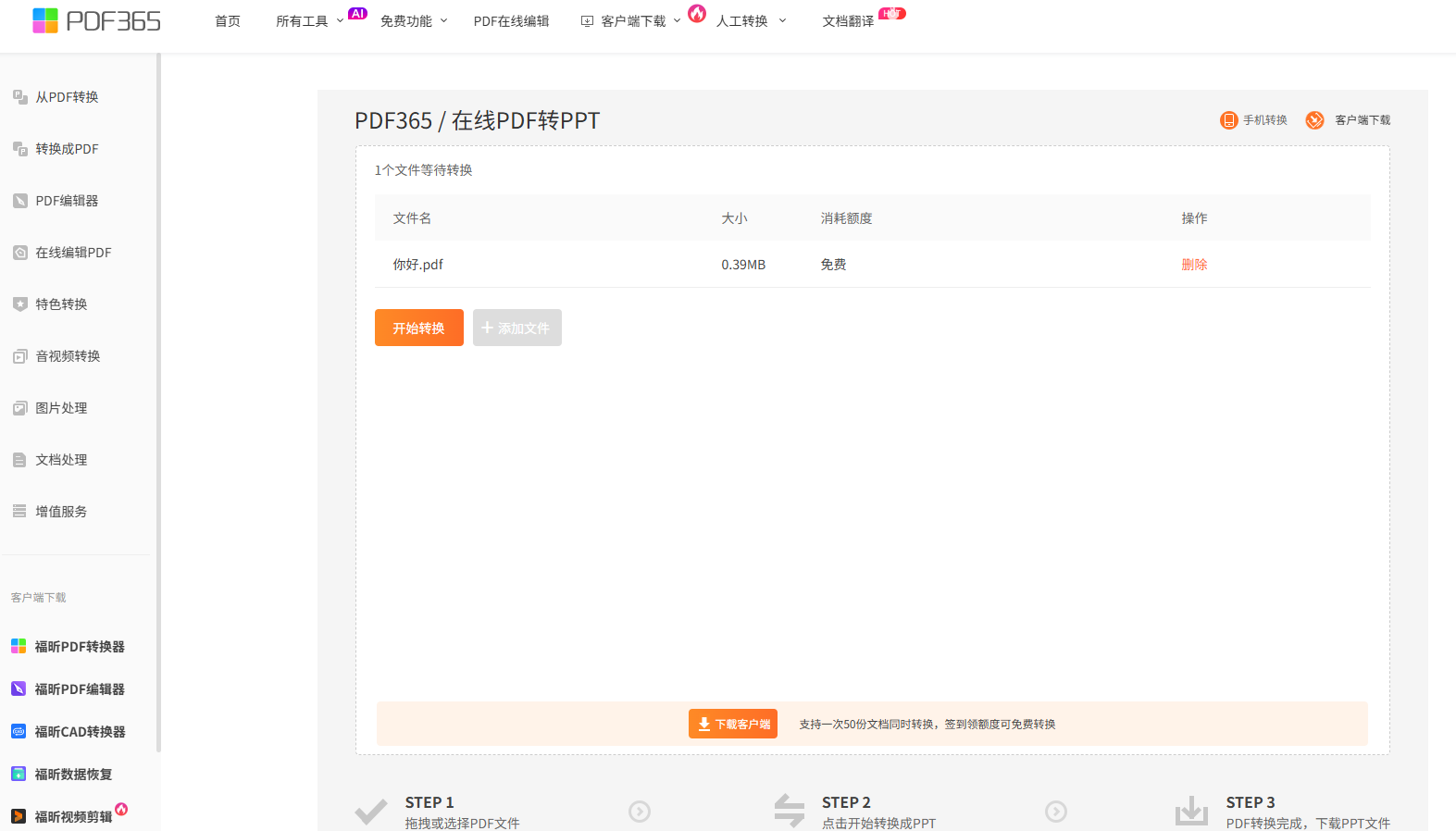Click the 福昕PDF编辑器 app icon

coord(19,688)
